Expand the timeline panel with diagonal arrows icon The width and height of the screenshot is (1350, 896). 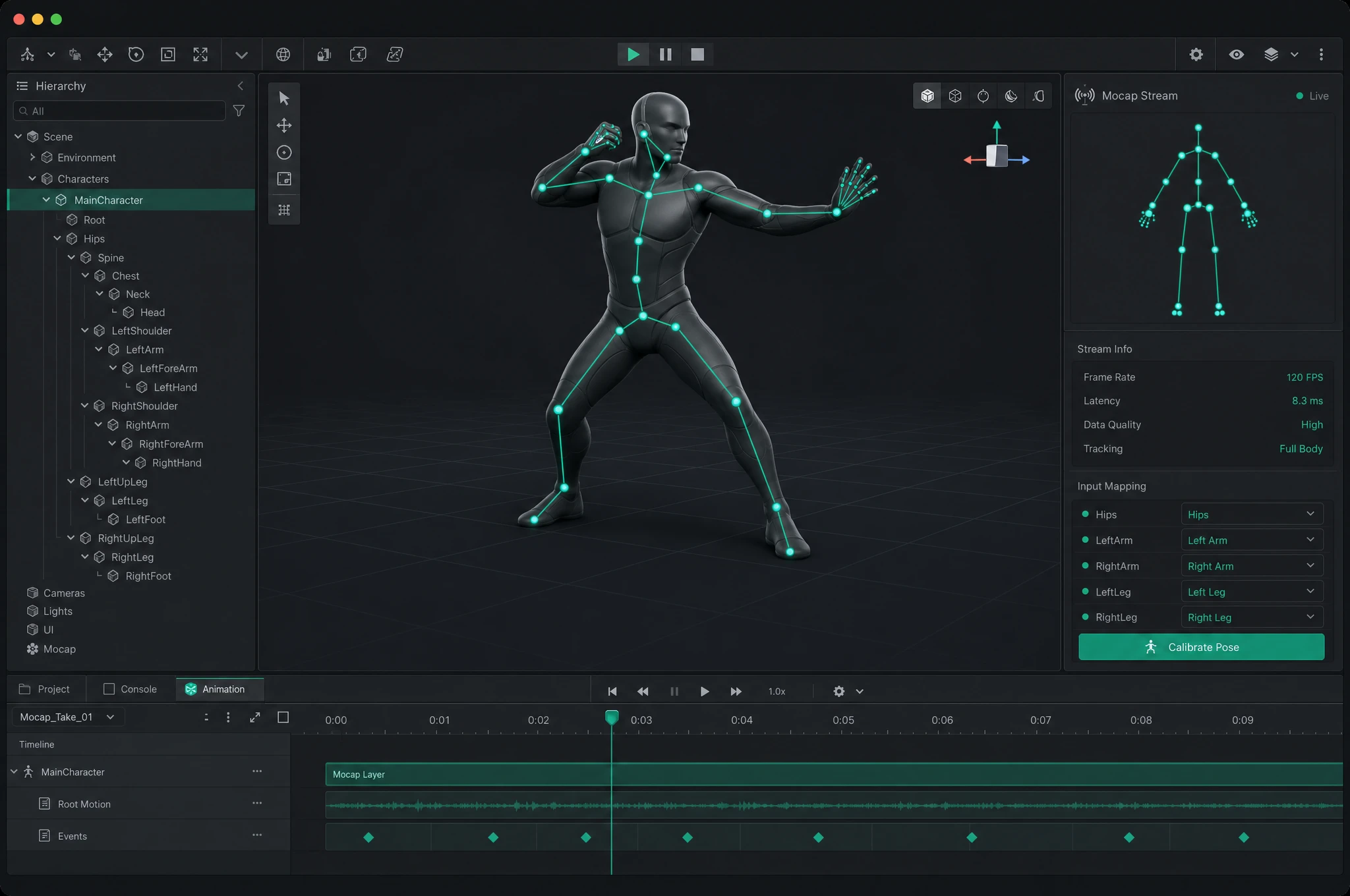click(255, 717)
